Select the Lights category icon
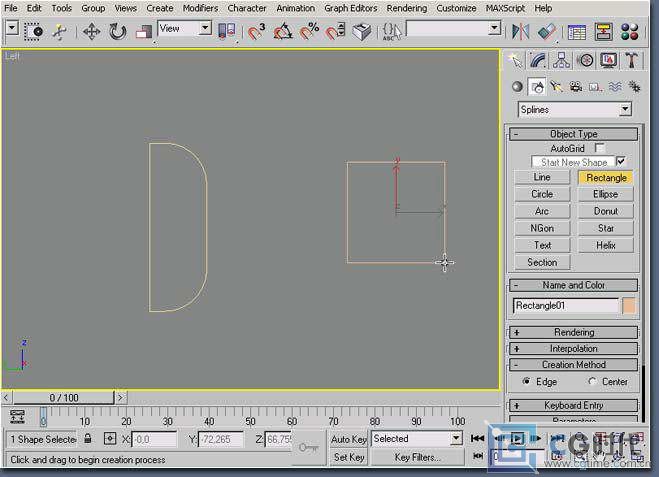The image size is (659, 477). [x=556, y=87]
